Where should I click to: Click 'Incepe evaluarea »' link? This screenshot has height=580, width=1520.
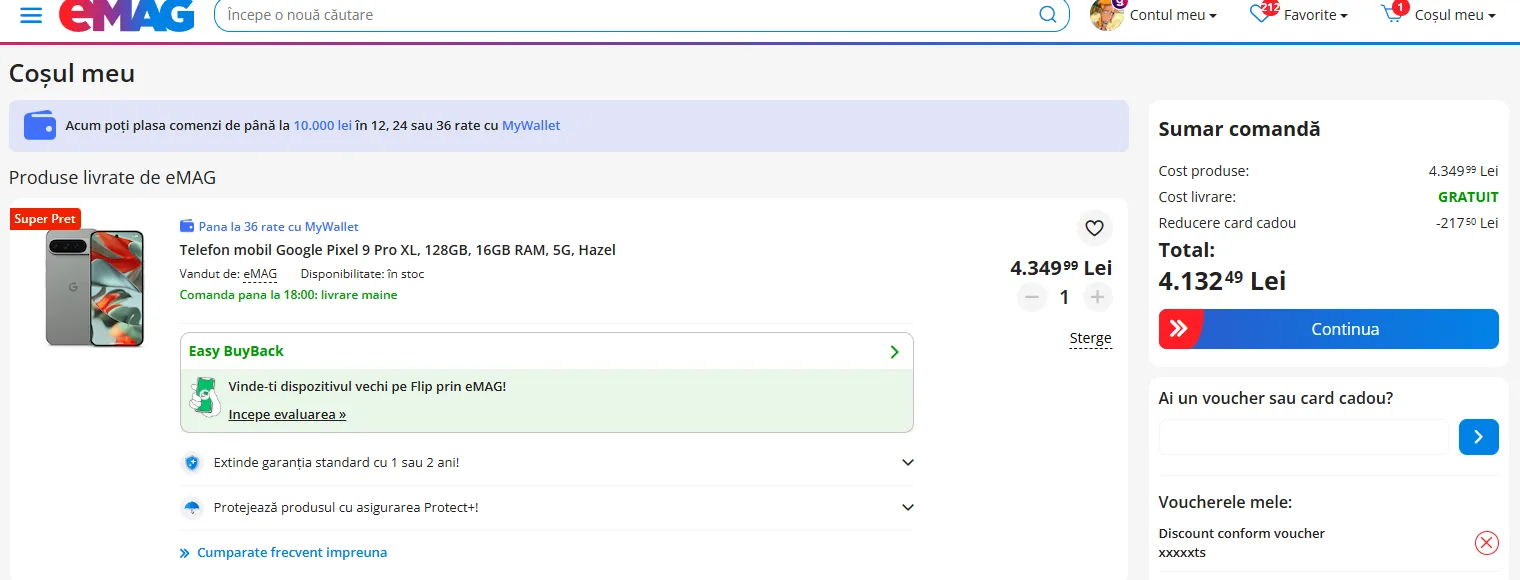pyautogui.click(x=287, y=414)
